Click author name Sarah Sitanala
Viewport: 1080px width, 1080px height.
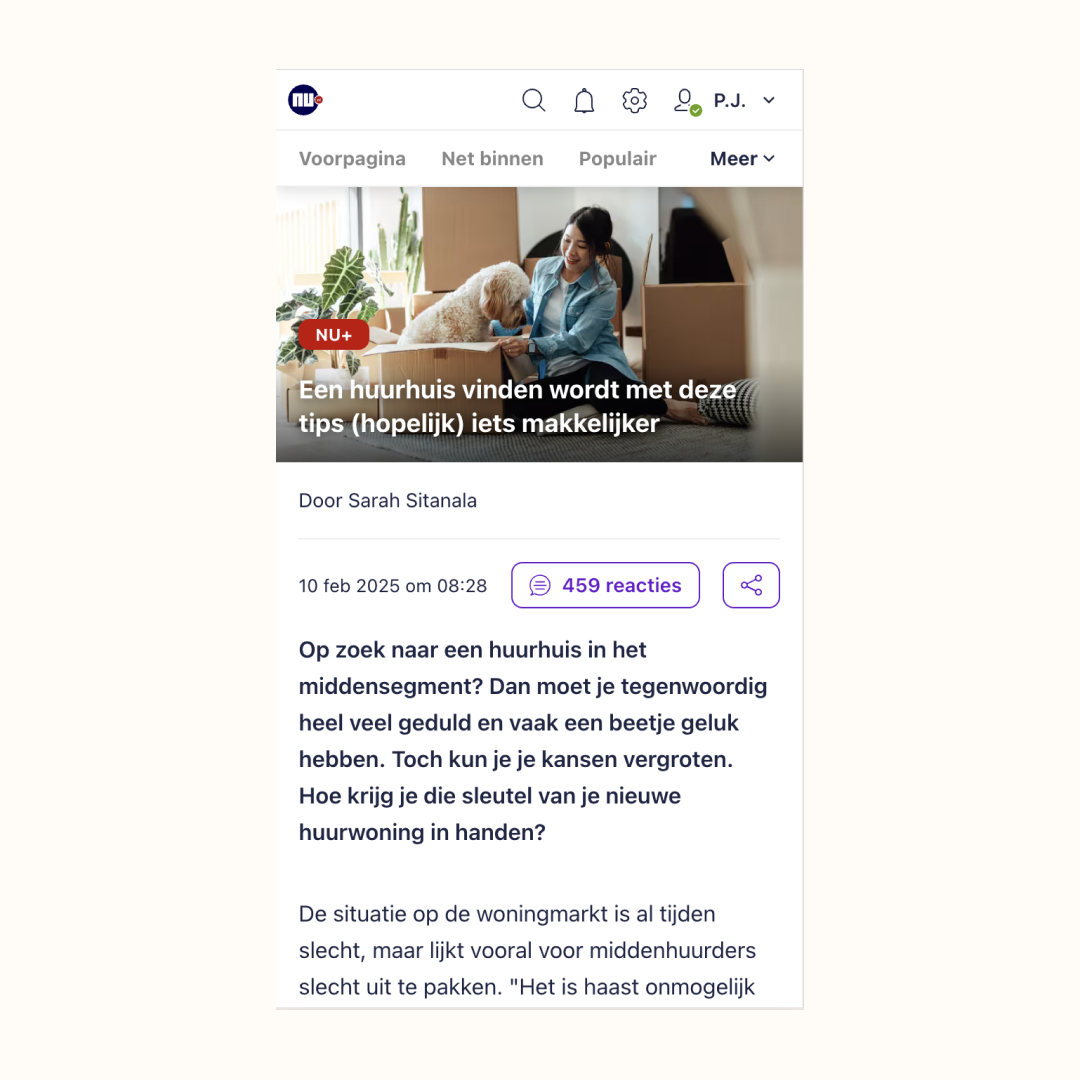coord(412,501)
